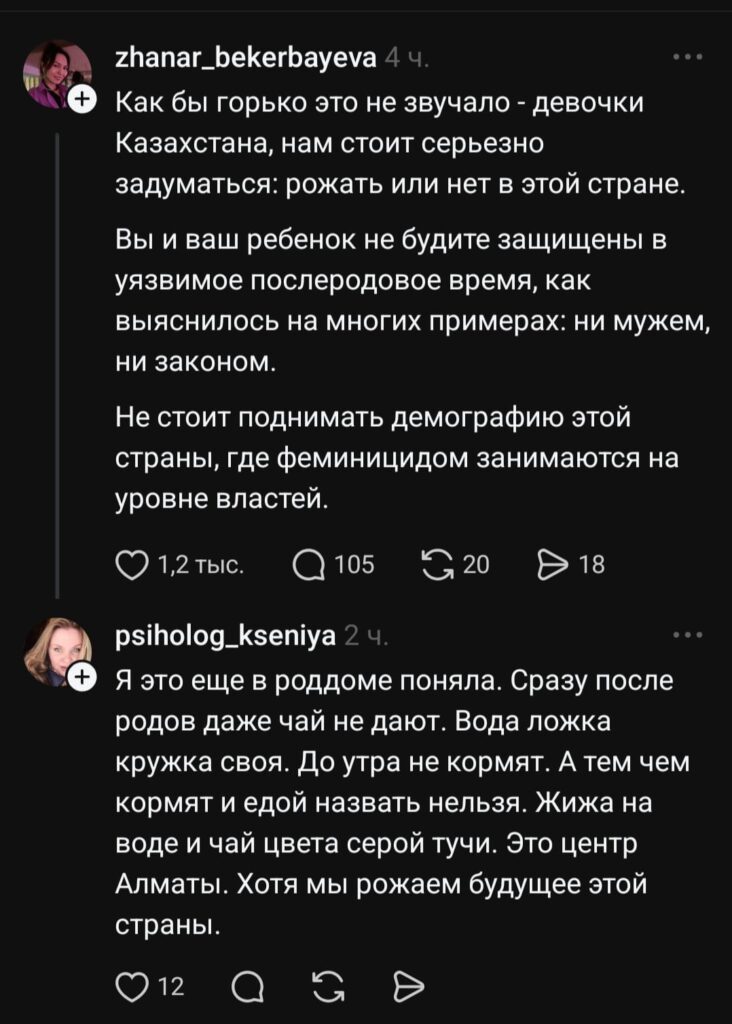Open more options for psiholog_kseniya's reply
Image resolution: width=732 pixels, height=1024 pixels.
[687, 635]
